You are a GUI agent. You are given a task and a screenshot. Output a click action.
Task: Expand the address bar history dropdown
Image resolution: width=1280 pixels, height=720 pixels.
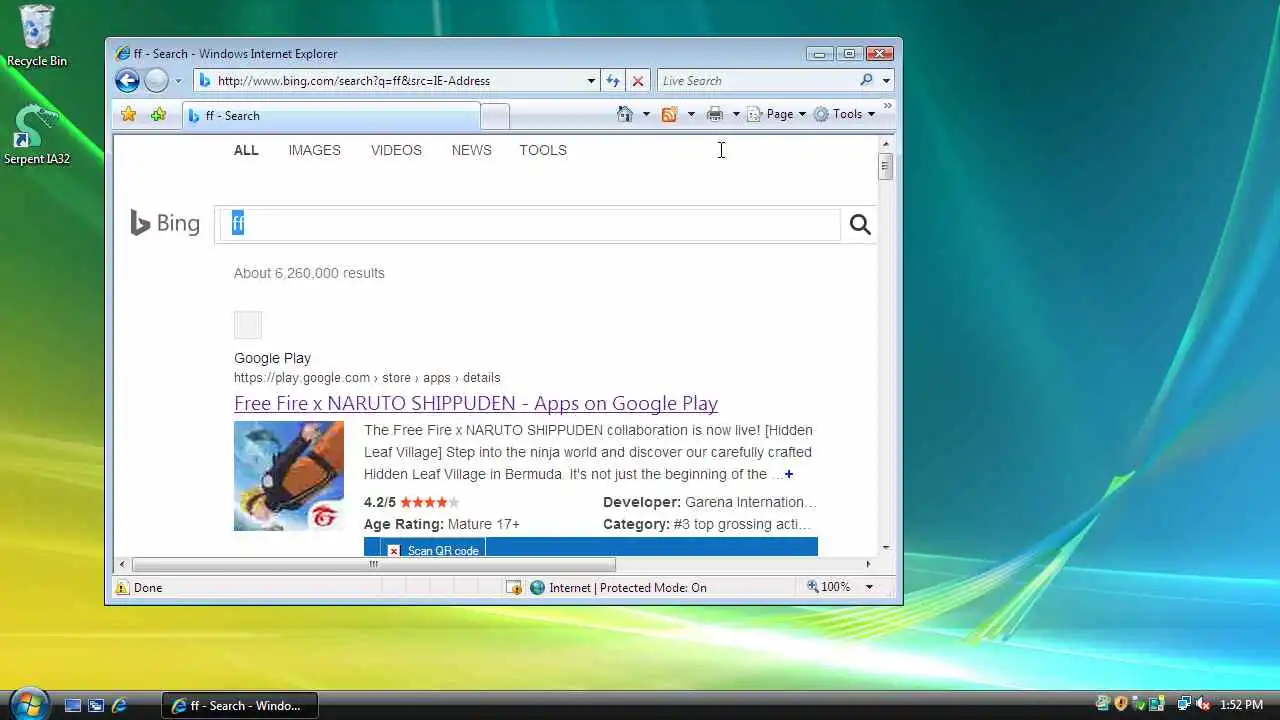(591, 81)
